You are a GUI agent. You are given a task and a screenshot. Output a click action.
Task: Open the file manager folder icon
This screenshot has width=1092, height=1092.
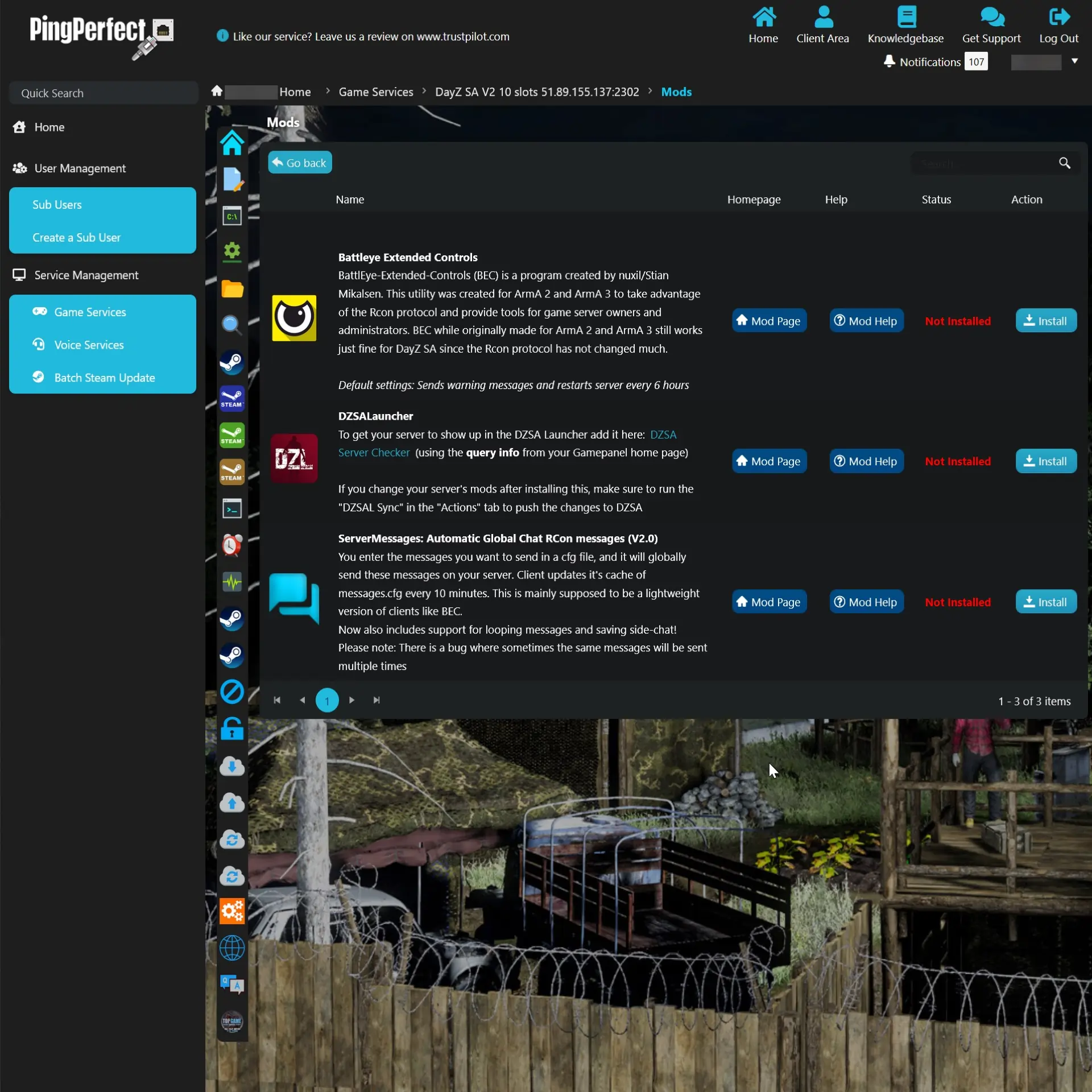pos(232,289)
